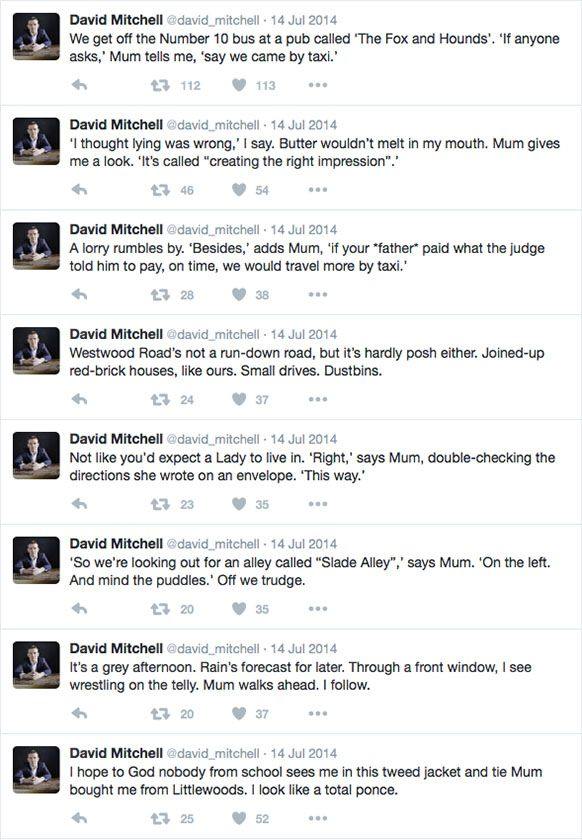Like the tweet showing 54 likes
582x840 pixels.
tap(239, 190)
